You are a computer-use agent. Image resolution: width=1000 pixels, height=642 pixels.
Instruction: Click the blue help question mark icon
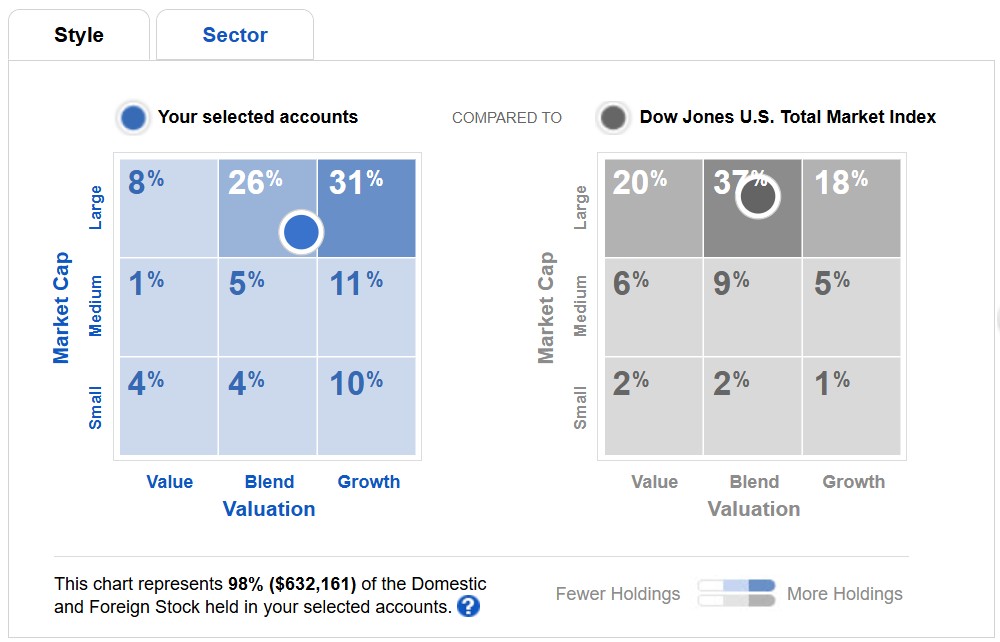coord(468,606)
